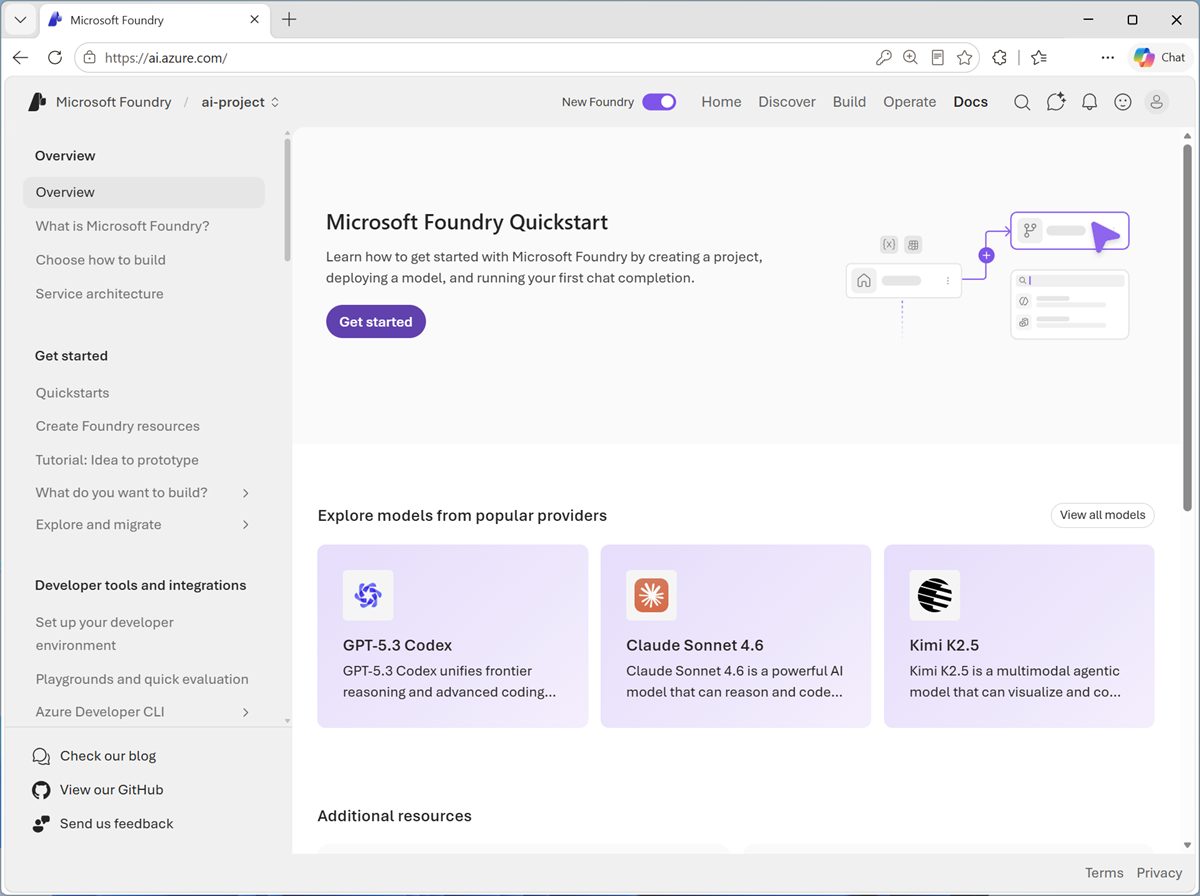Screen dimensions: 1200x896
Task: Click the Kimi K2.5 model icon
Action: coord(935,596)
